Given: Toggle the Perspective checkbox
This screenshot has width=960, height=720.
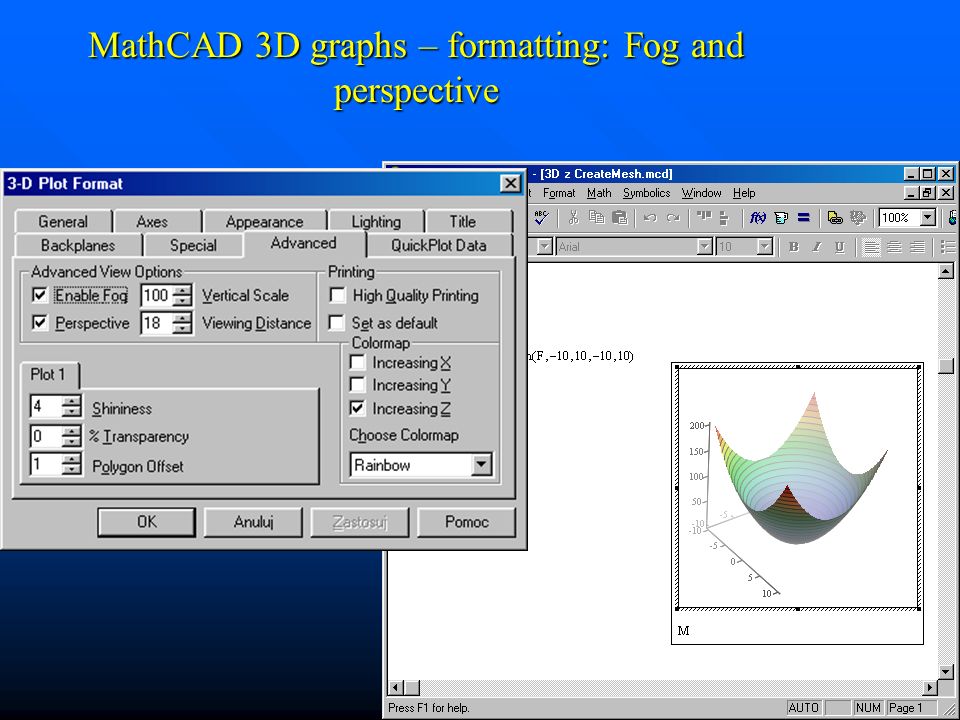Looking at the screenshot, I should coord(40,323).
